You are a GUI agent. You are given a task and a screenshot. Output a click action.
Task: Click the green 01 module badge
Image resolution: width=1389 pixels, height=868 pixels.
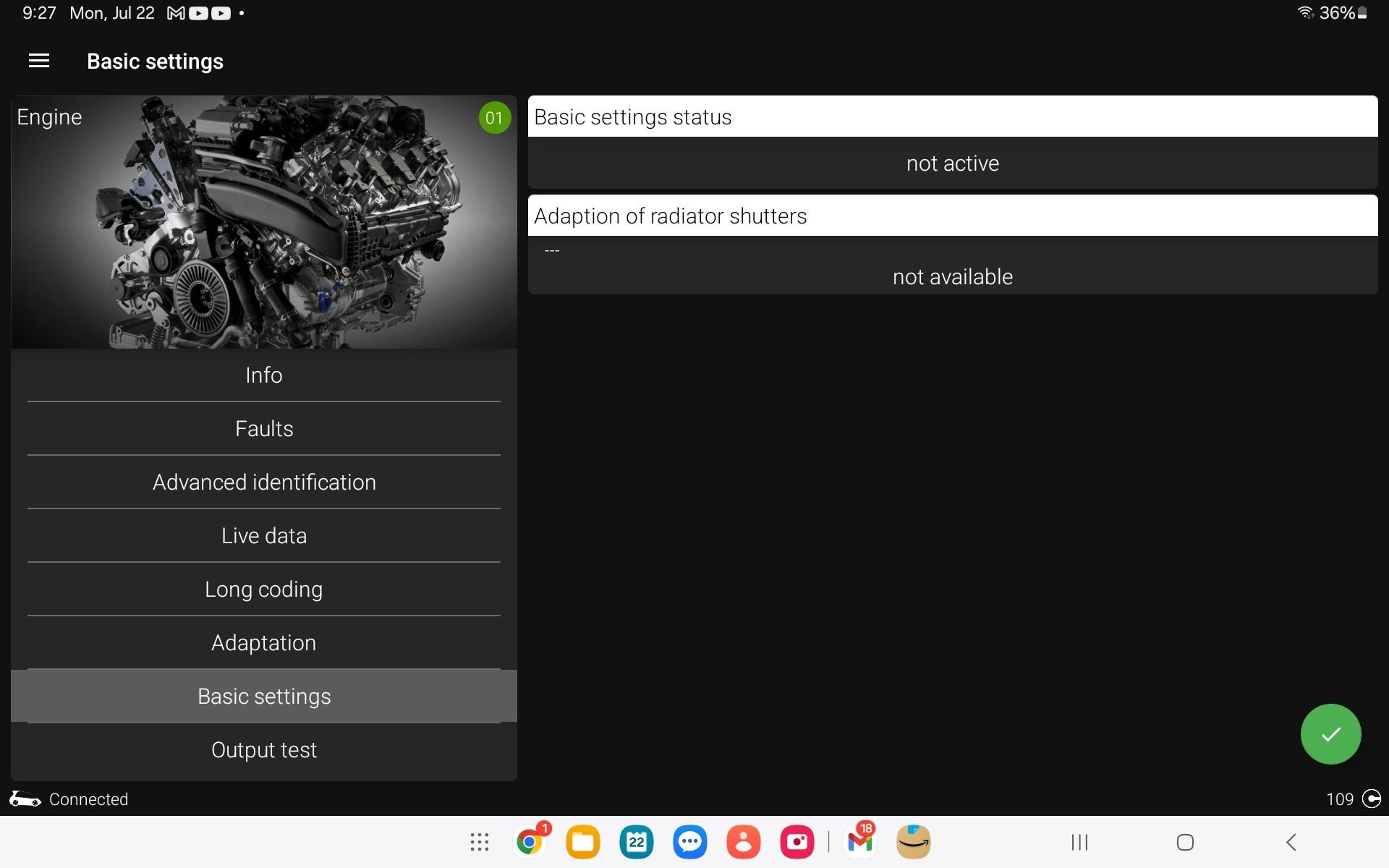click(x=494, y=118)
